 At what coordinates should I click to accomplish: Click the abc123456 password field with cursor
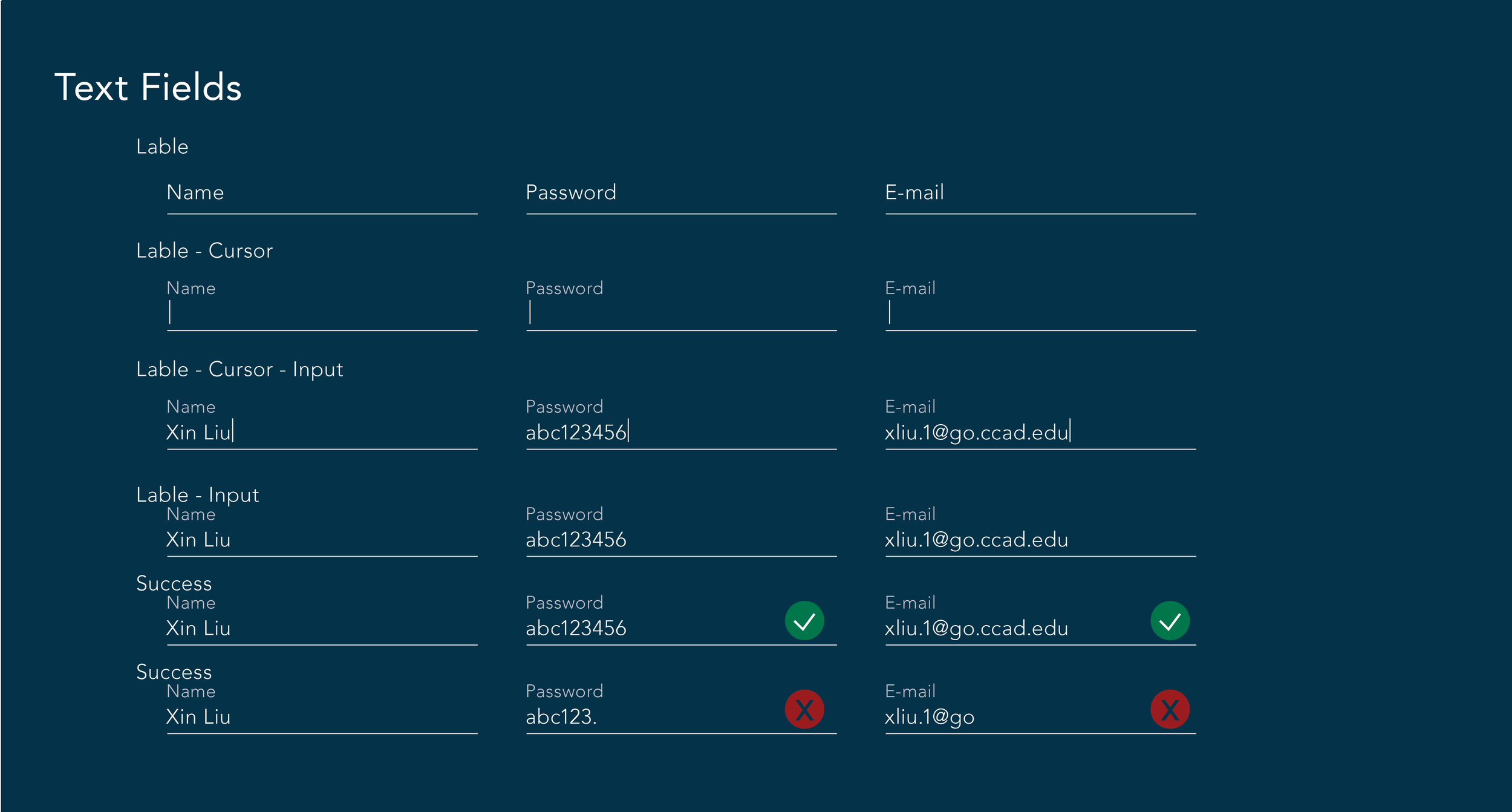(x=681, y=423)
